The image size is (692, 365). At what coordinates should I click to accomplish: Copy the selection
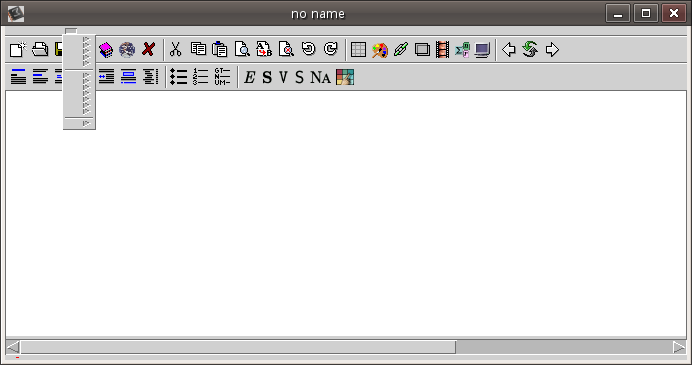[x=198, y=49]
